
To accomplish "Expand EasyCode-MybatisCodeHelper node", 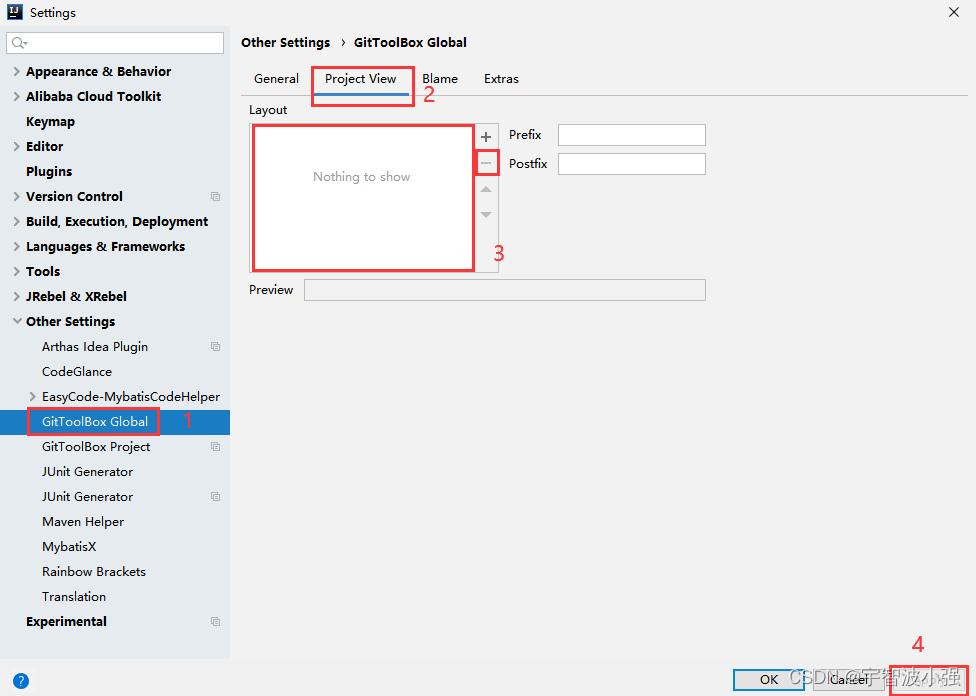I will [x=32, y=397].
